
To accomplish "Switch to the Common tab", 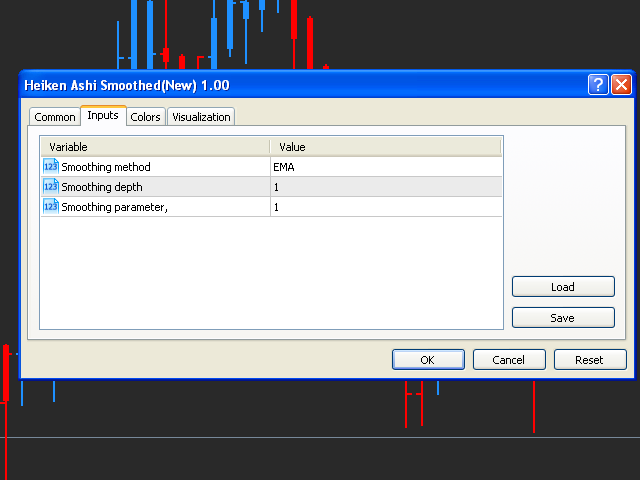I will click(55, 117).
